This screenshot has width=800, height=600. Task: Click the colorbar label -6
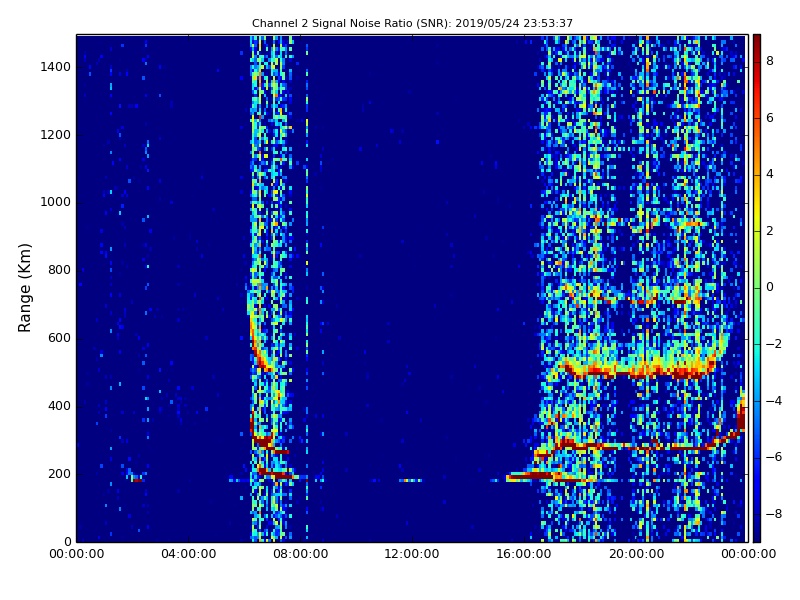pos(772,457)
